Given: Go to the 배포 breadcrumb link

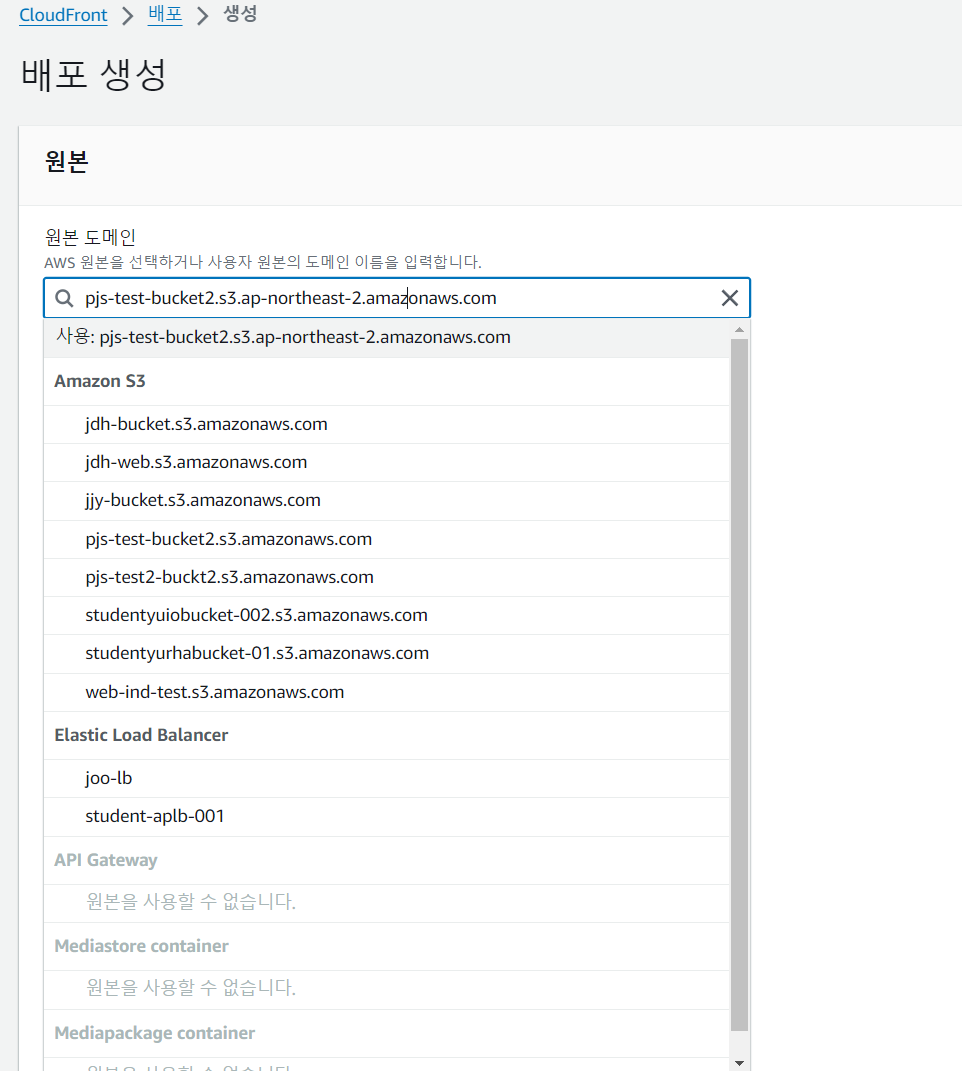Looking at the screenshot, I should [165, 14].
